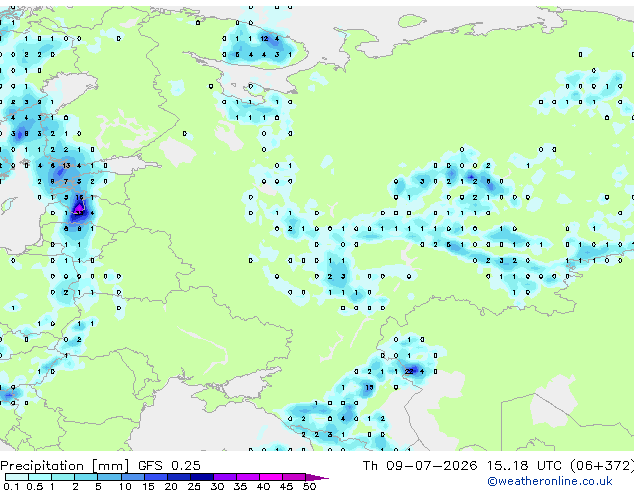Click the '16' precipitation value on map

(x=79, y=197)
